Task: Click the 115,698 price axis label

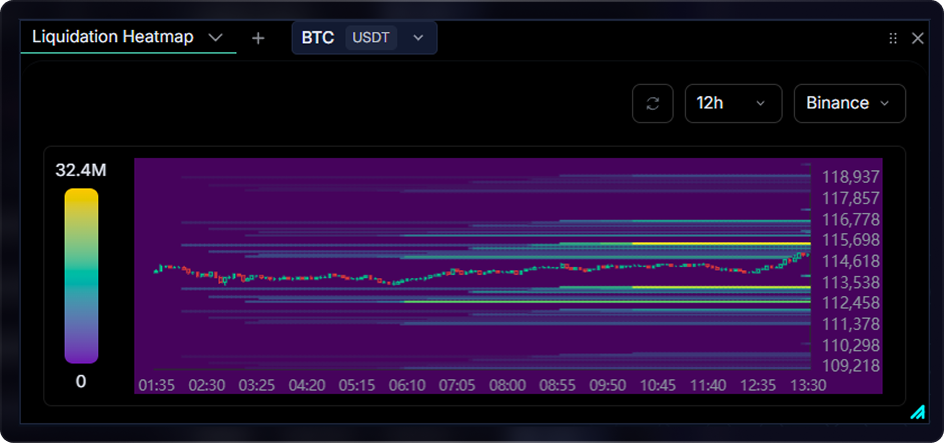Action: pyautogui.click(x=851, y=240)
